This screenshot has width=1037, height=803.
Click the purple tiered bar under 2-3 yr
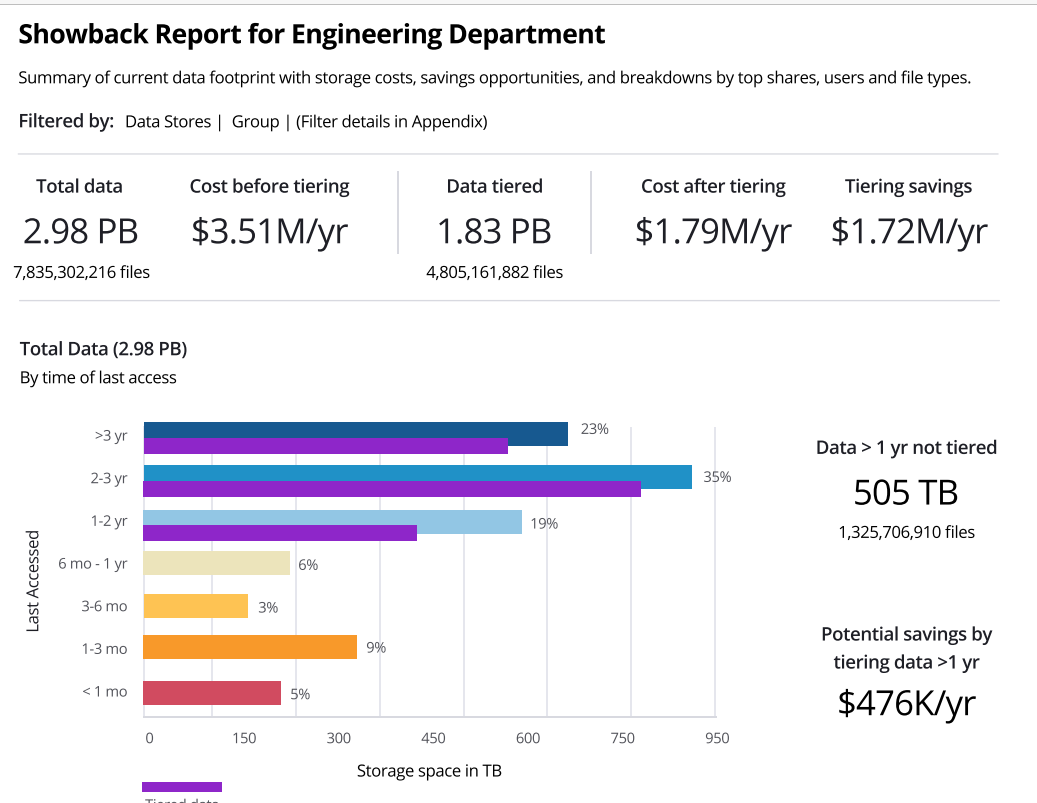click(x=391, y=490)
